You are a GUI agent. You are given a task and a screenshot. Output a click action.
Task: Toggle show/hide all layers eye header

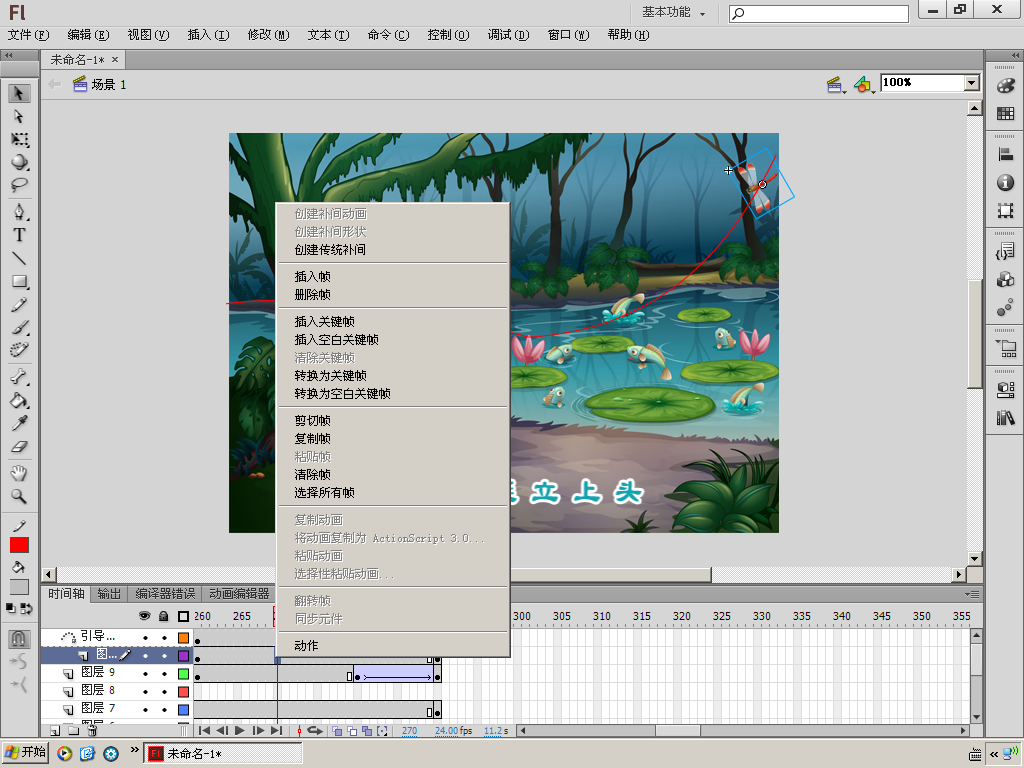[145, 616]
